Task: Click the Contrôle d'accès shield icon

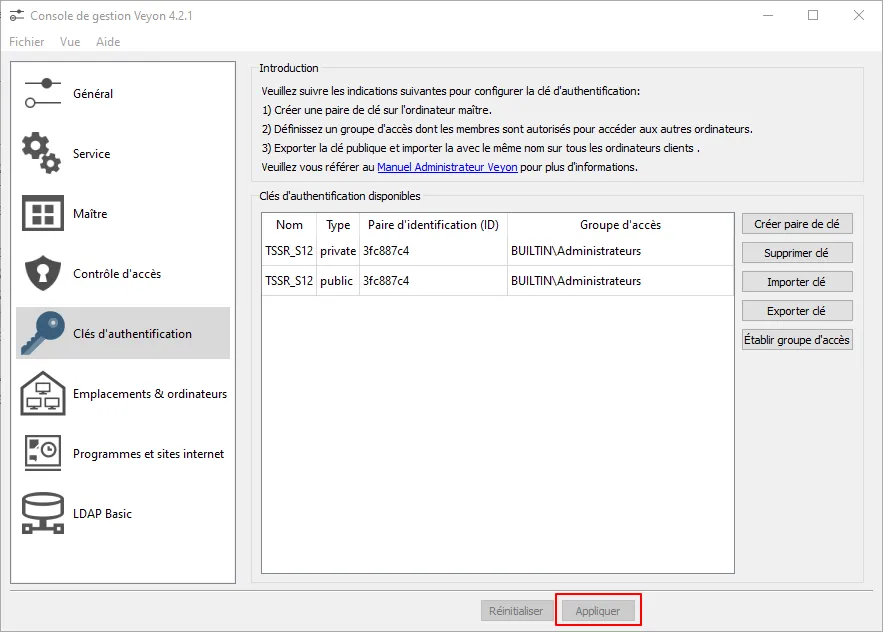Action: point(43,273)
